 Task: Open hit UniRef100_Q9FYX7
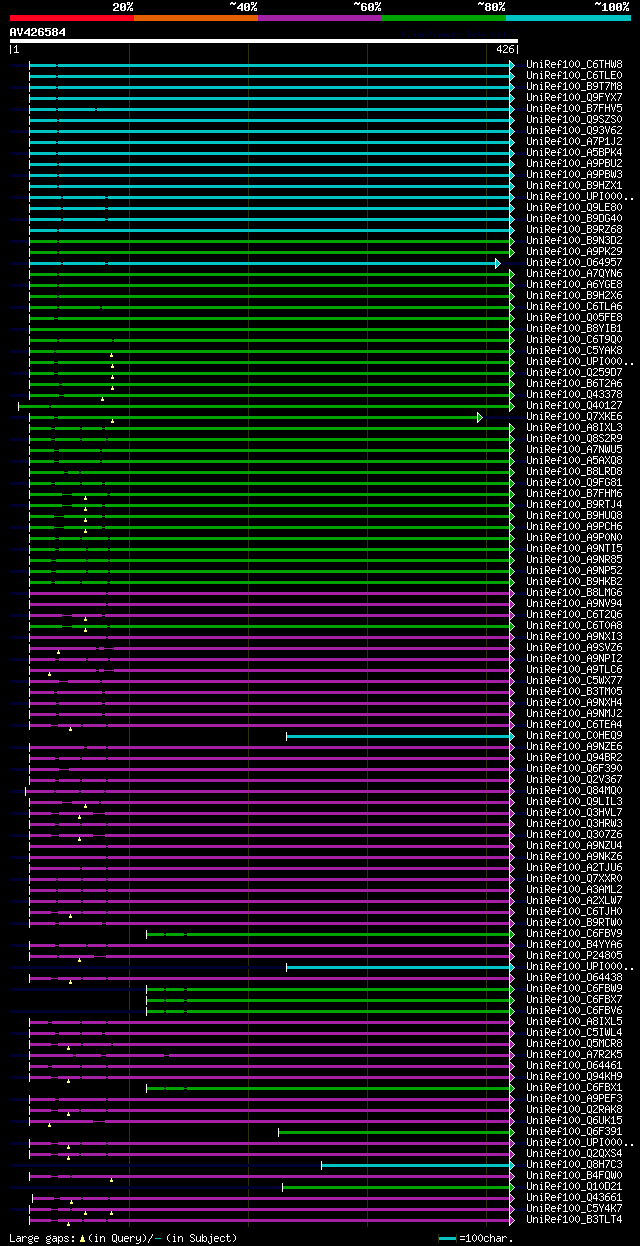pyautogui.click(x=574, y=98)
